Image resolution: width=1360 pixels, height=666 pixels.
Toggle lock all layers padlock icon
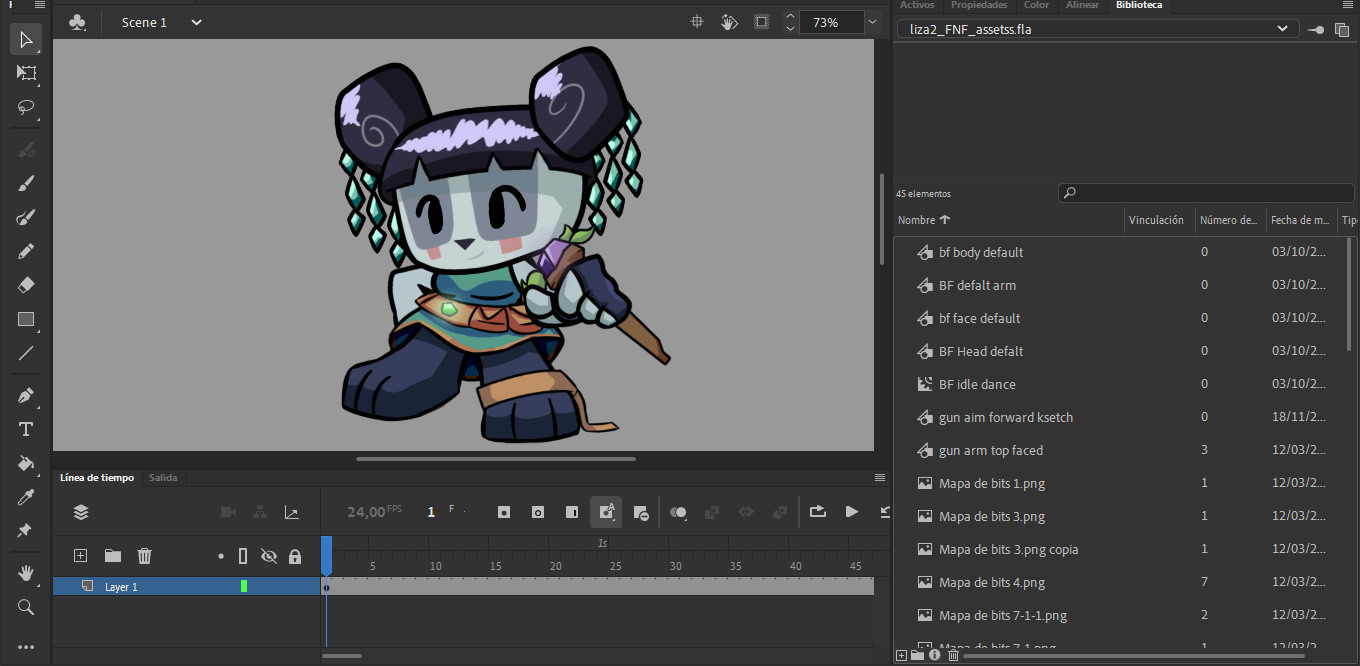(x=295, y=556)
